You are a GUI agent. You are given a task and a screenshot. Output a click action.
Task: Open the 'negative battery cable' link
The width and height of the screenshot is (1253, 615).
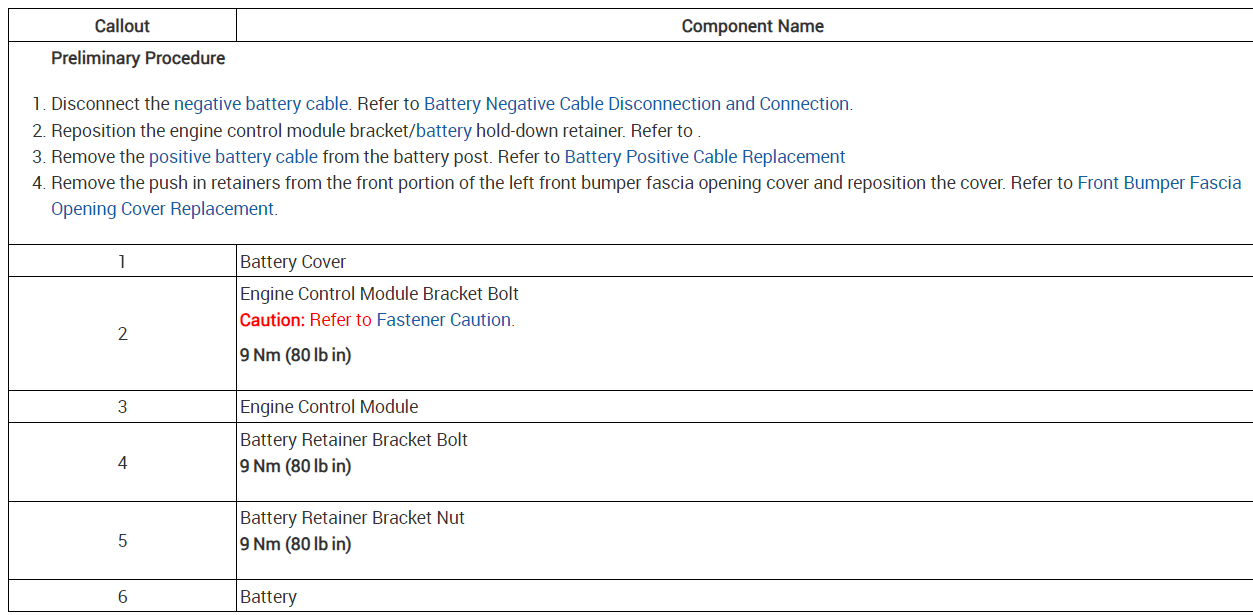pyautogui.click(x=261, y=104)
